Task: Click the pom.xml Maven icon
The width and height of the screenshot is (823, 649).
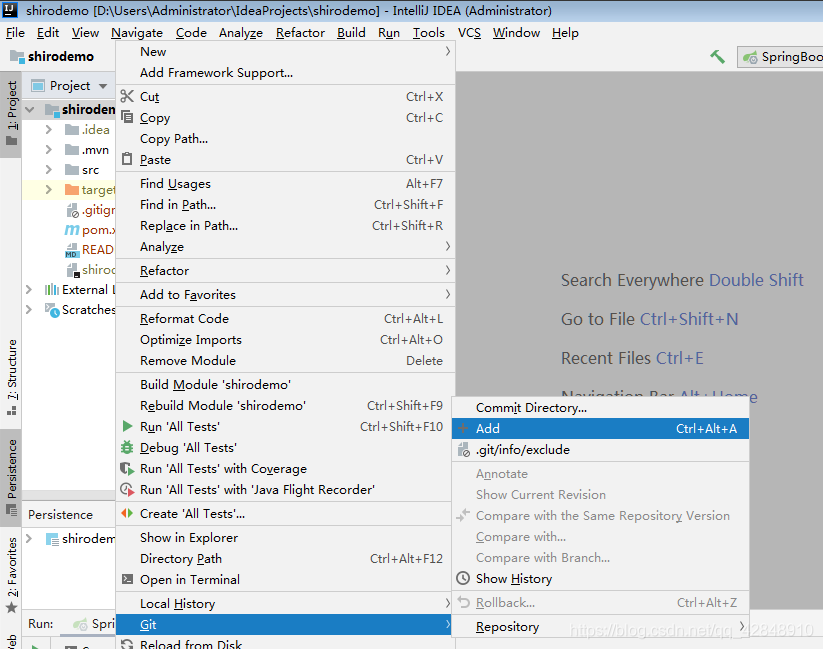Action: coord(72,230)
